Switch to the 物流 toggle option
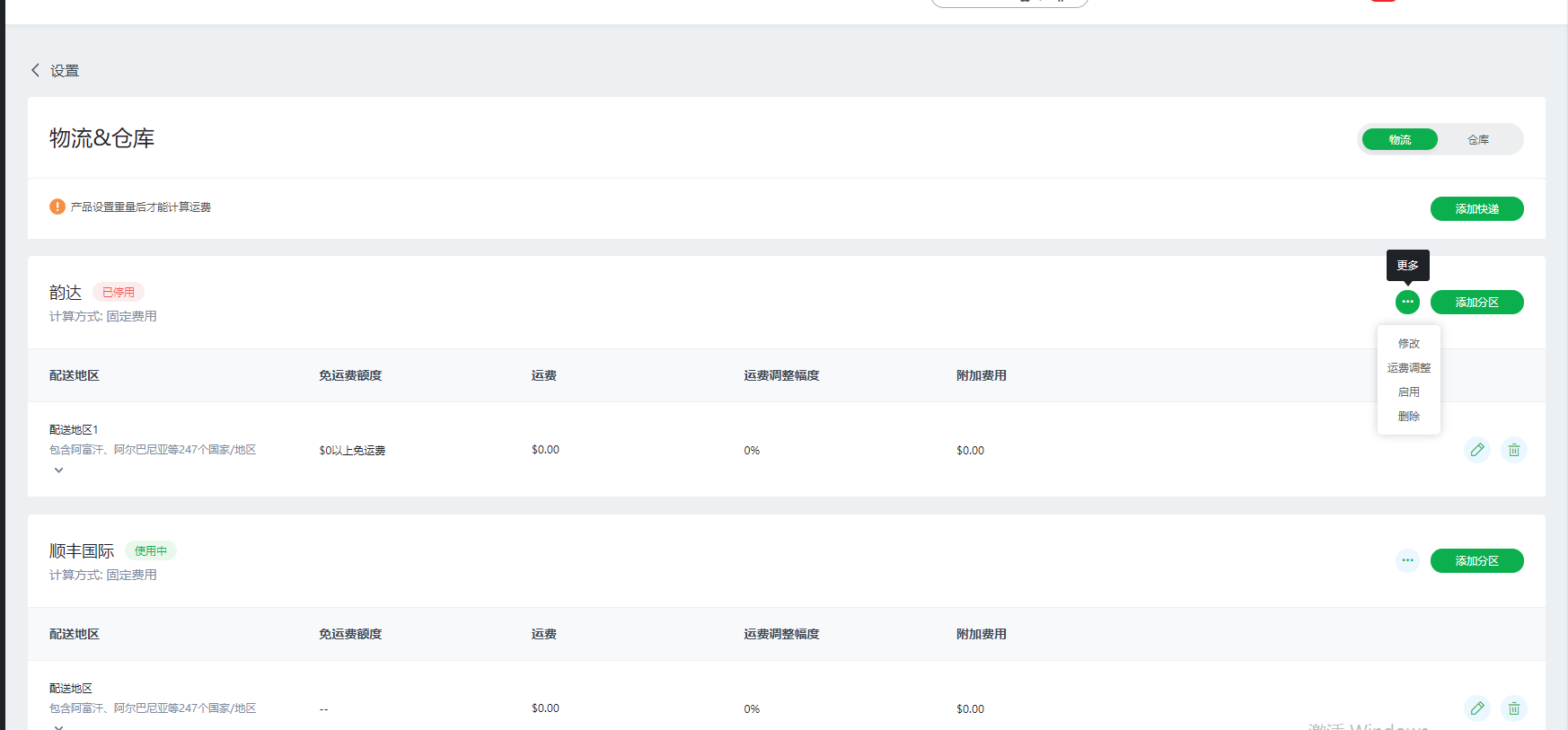Image resolution: width=1568 pixels, height=730 pixels. pyautogui.click(x=1399, y=139)
